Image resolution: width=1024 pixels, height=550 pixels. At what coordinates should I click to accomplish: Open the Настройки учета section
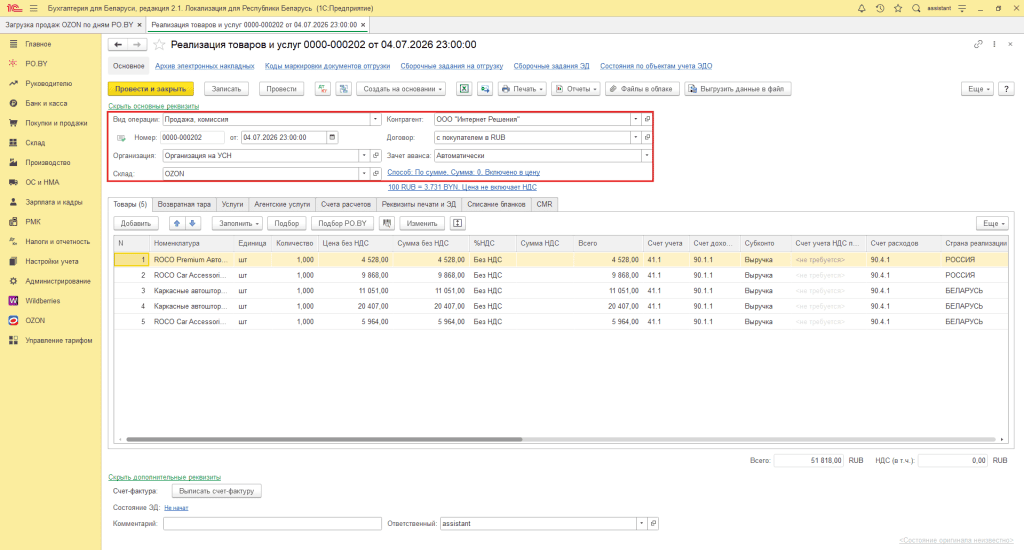pos(52,261)
